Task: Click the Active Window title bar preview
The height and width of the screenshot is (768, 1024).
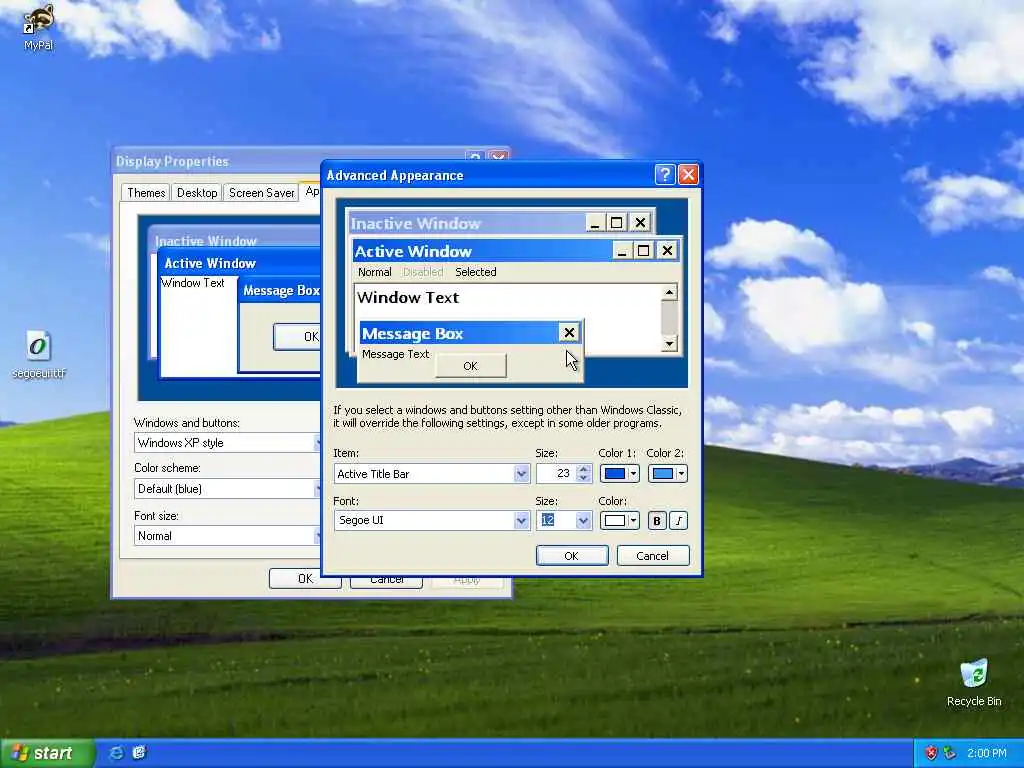Action: 483,251
